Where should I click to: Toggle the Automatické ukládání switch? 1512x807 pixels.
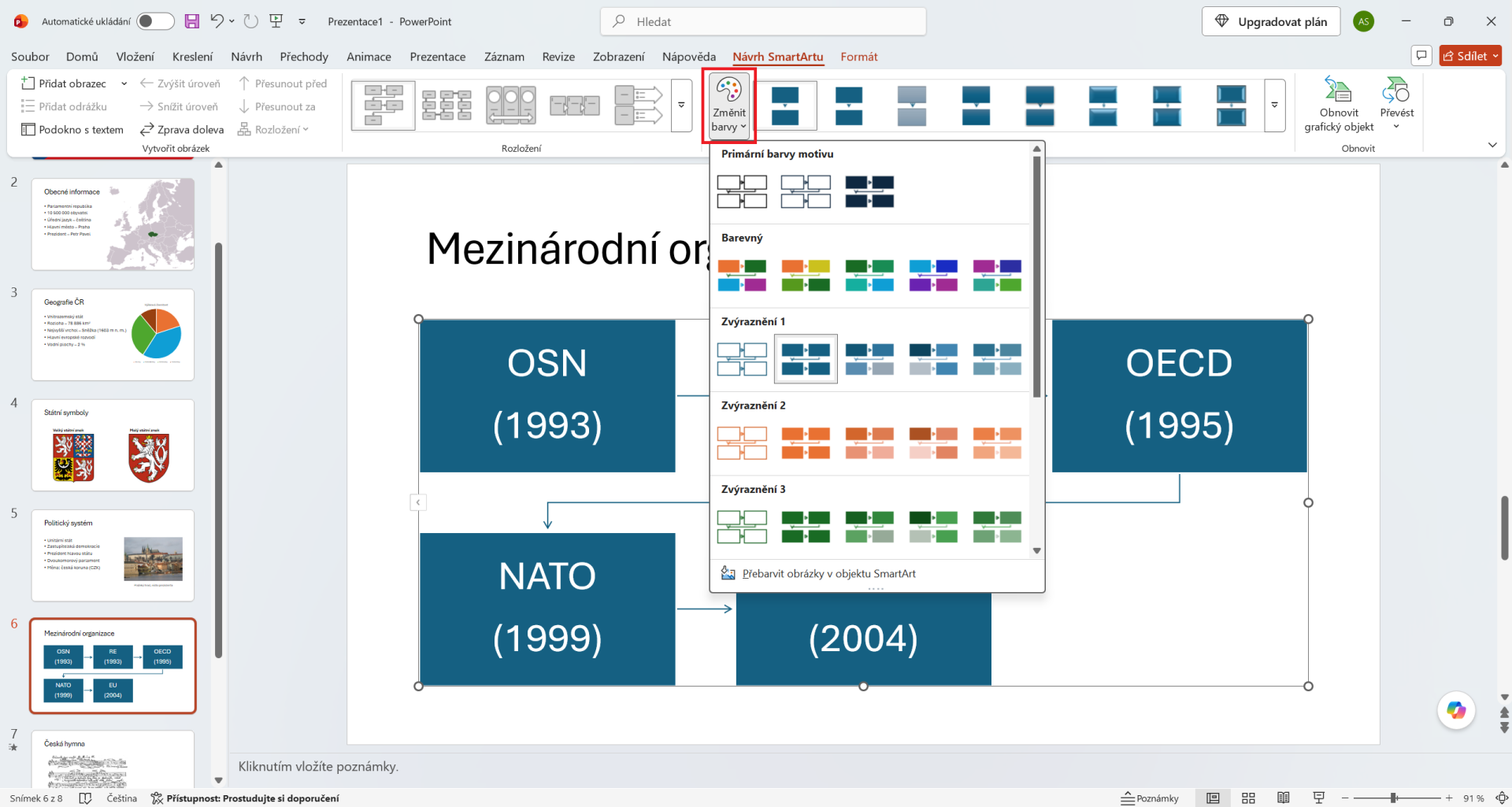click(155, 21)
